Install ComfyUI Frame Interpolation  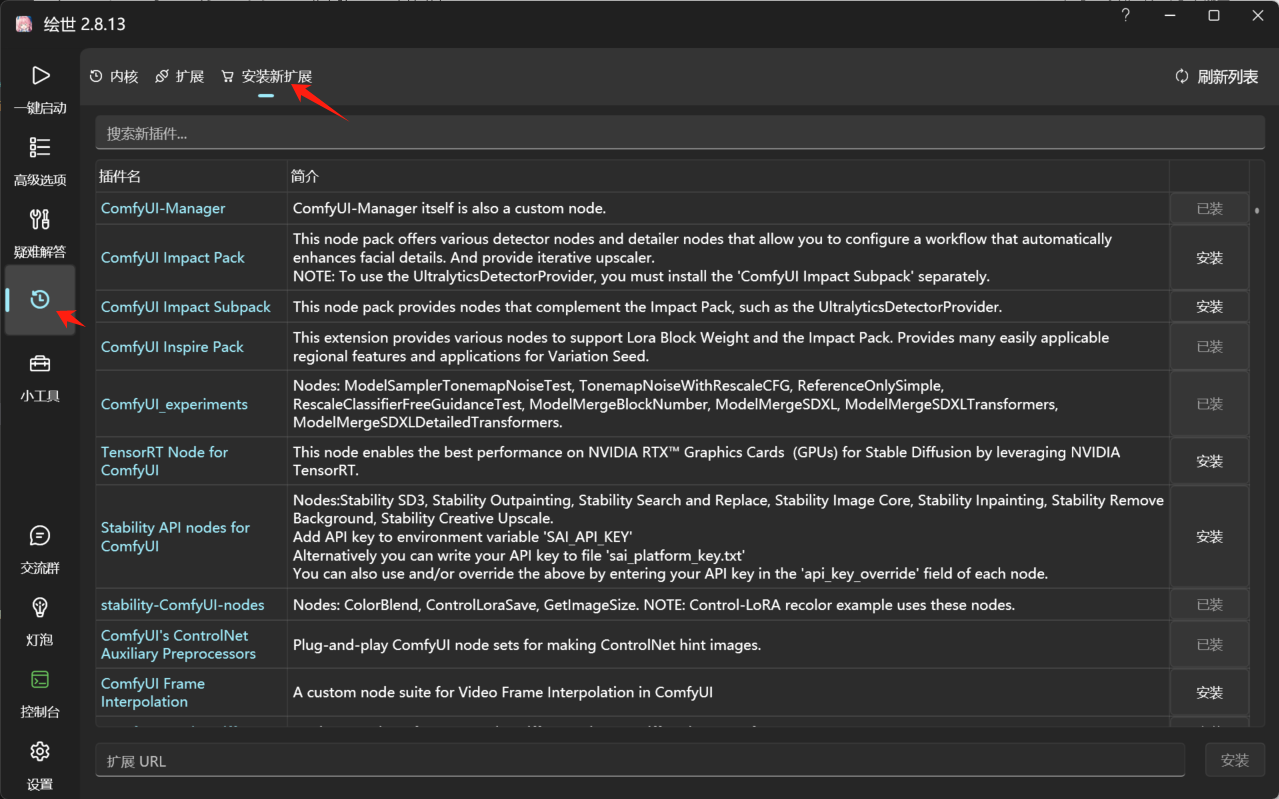pyautogui.click(x=1210, y=692)
